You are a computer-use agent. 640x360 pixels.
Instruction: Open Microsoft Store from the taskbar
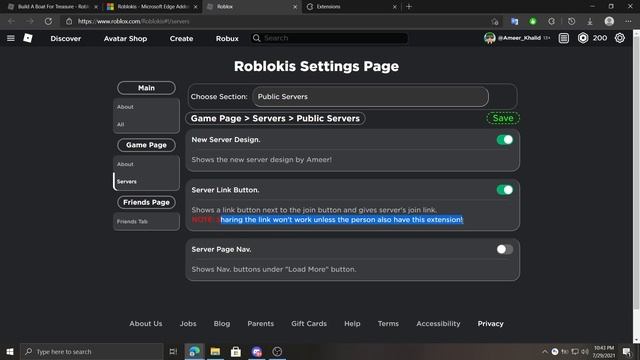(x=236, y=351)
